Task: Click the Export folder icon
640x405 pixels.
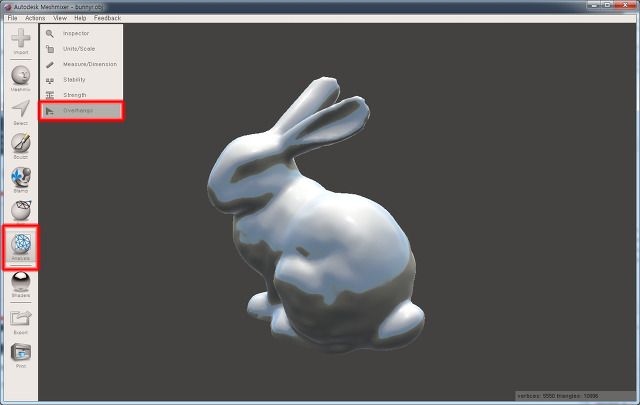Action: tap(21, 318)
